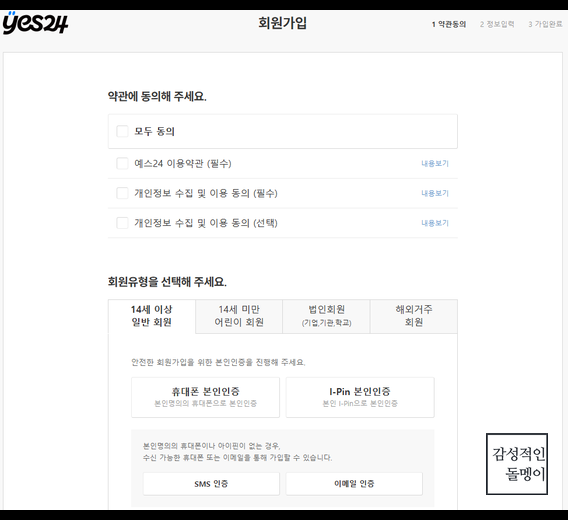Choose I-Pin 본인인증
Screen dimensions: 568x520
(360, 397)
